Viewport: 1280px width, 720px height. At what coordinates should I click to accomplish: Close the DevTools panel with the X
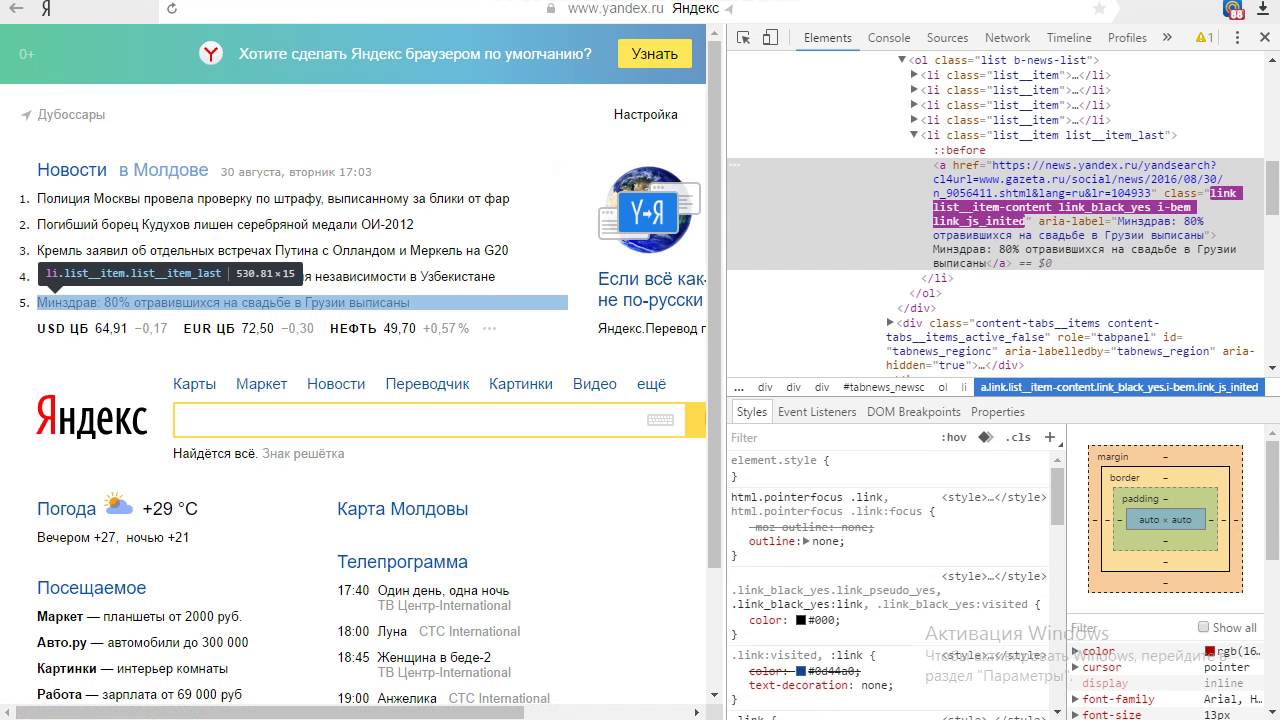(1264, 38)
